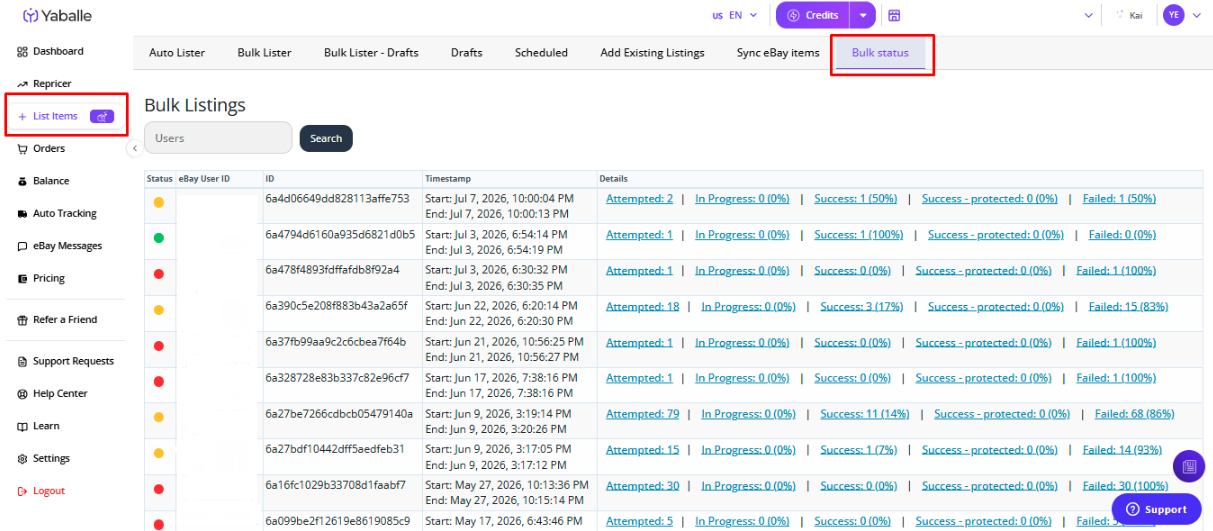
Task: Click the Attempted: 18 link
Action: (643, 307)
